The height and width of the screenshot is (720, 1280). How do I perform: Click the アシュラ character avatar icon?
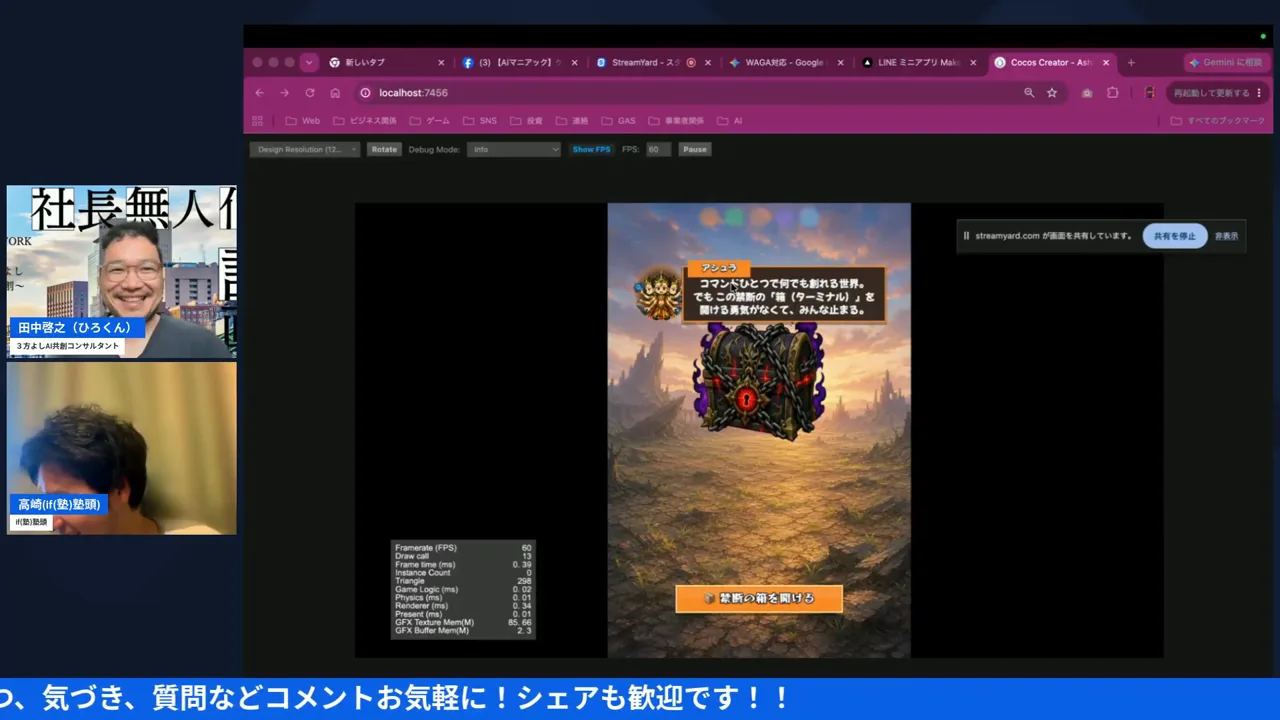[659, 294]
